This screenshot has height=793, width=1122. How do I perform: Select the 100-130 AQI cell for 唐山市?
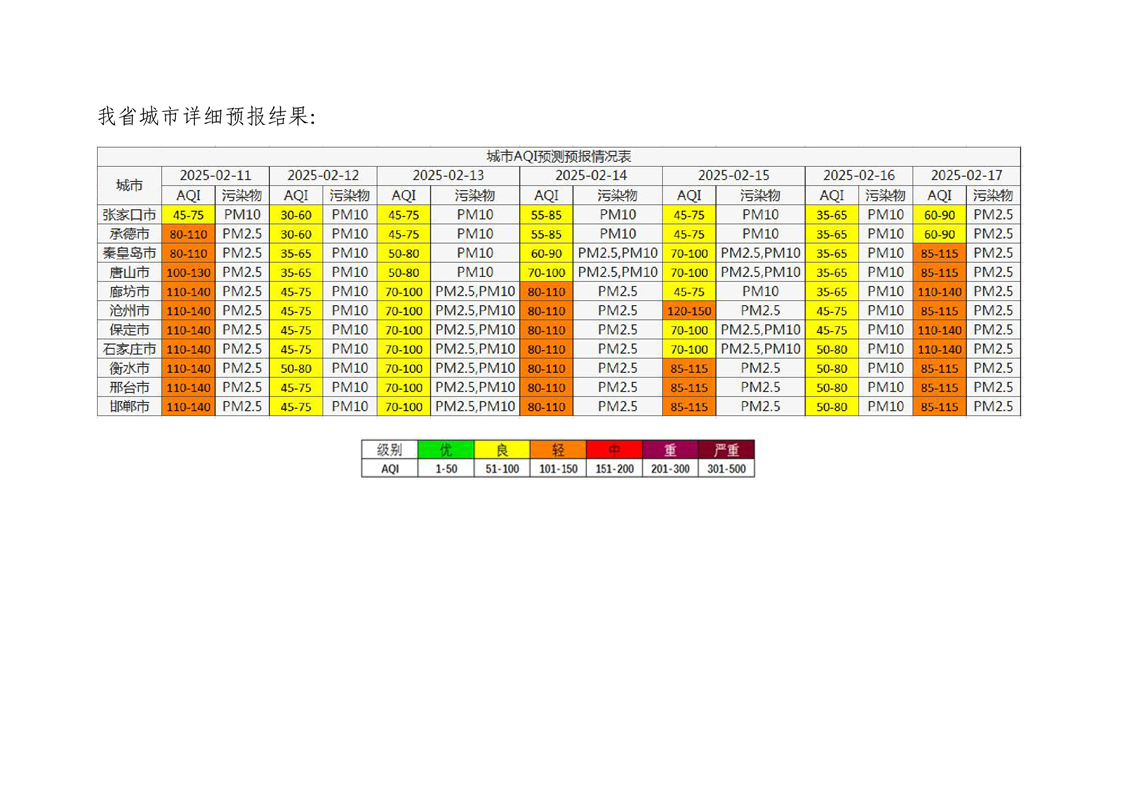(189, 272)
